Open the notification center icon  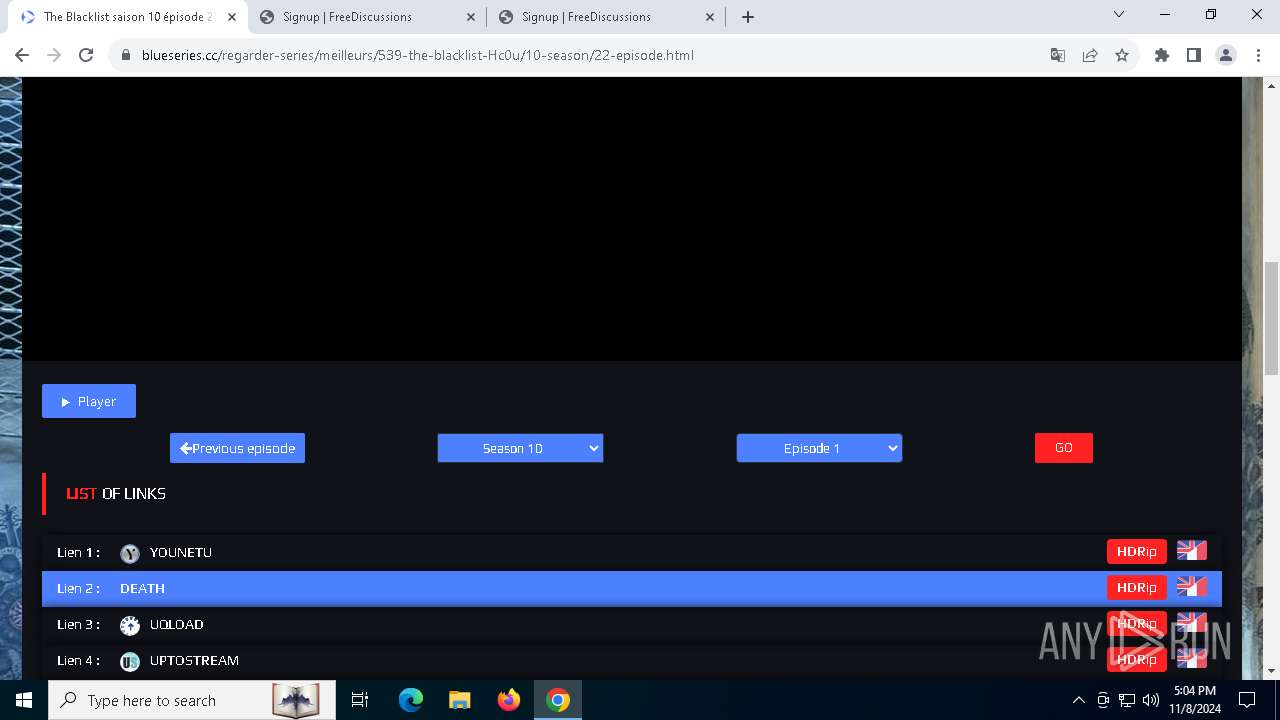(x=1247, y=700)
